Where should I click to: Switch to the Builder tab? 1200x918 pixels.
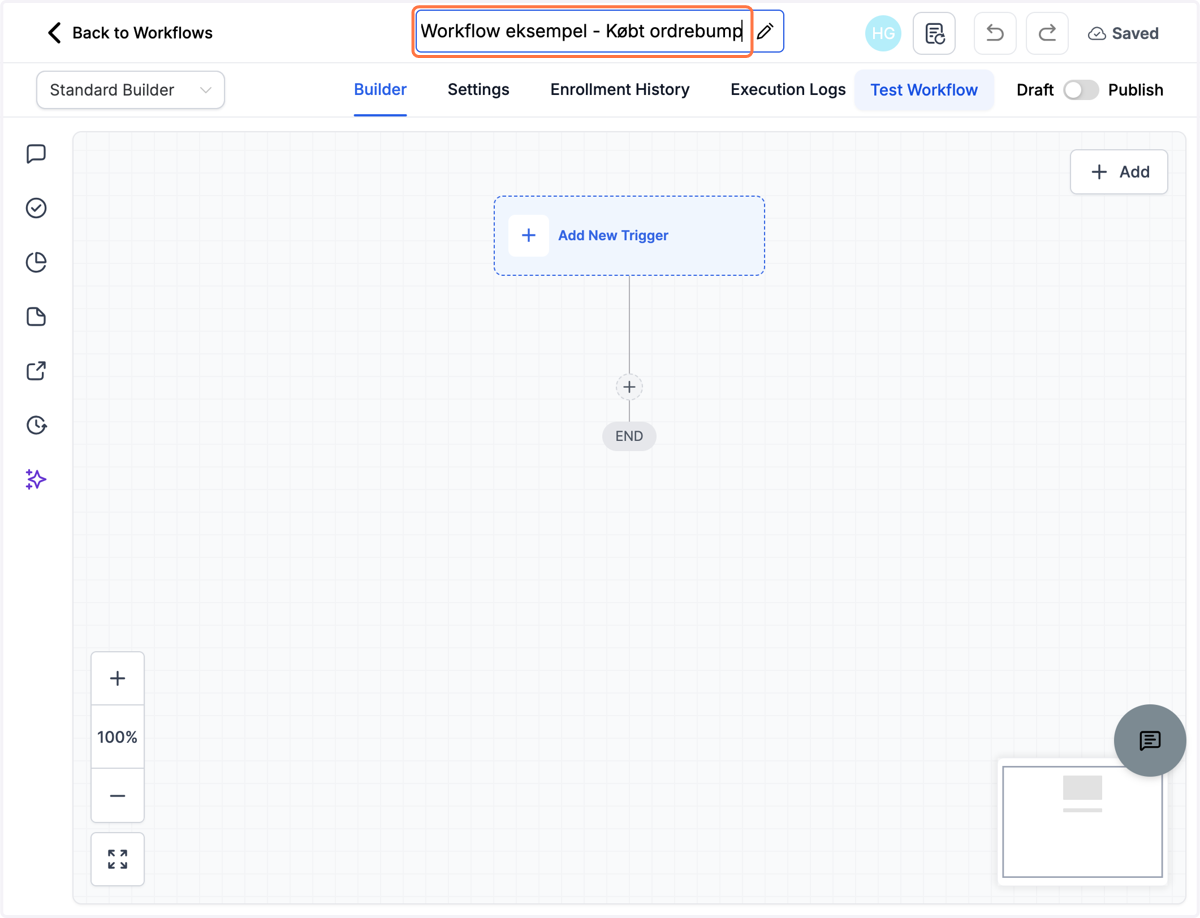[380, 90]
